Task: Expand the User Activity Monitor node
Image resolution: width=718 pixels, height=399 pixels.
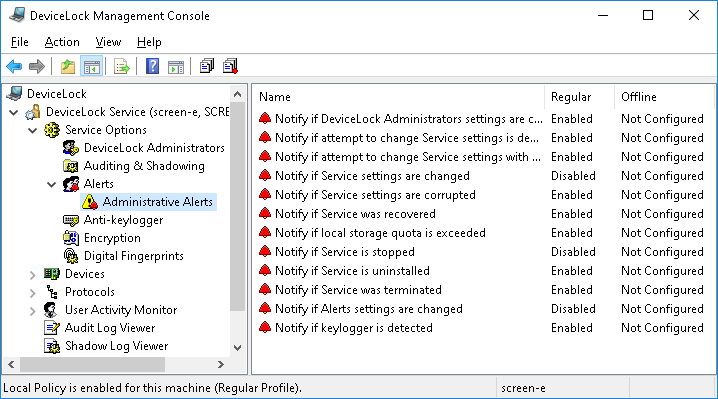Action: coord(33,311)
